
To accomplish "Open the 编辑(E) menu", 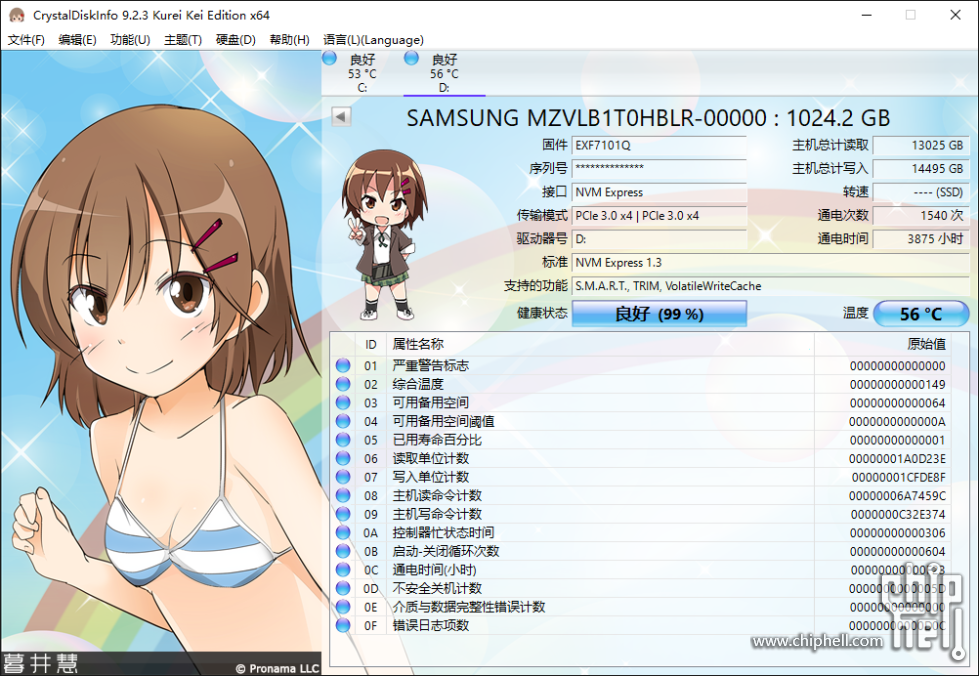I will (77, 39).
